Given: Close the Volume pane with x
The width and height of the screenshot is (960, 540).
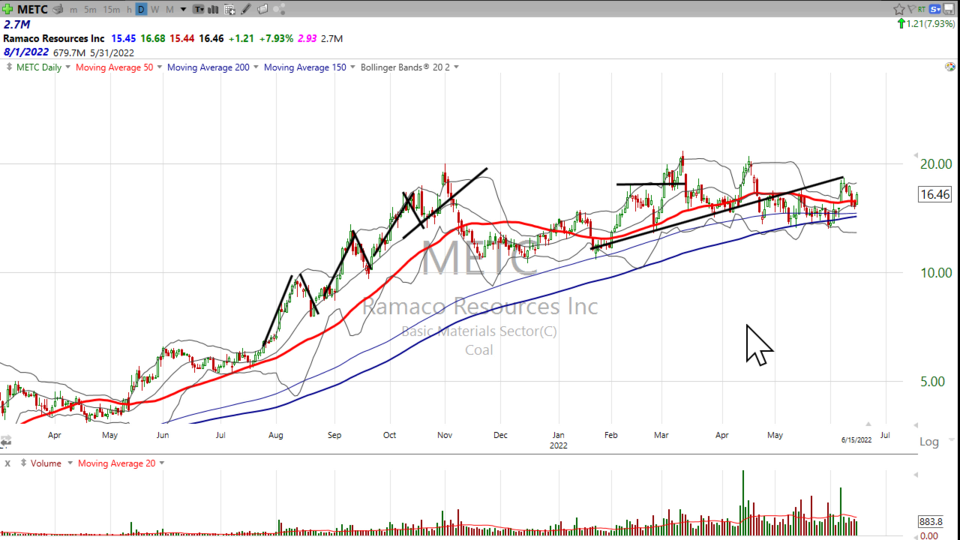Looking at the screenshot, I should tap(7, 463).
